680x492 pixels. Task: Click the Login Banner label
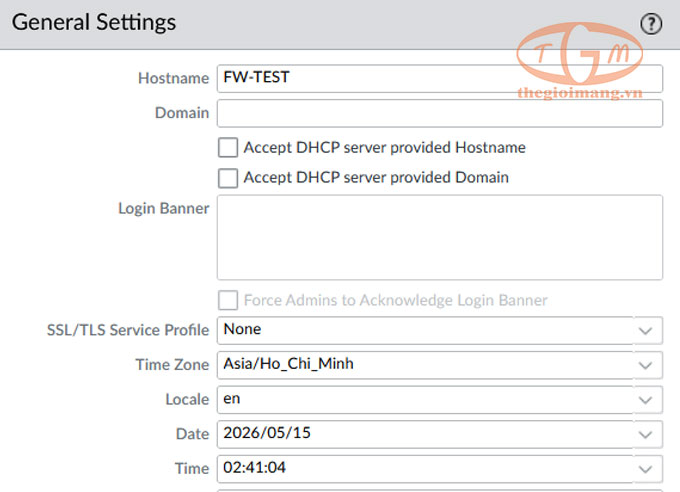click(163, 208)
